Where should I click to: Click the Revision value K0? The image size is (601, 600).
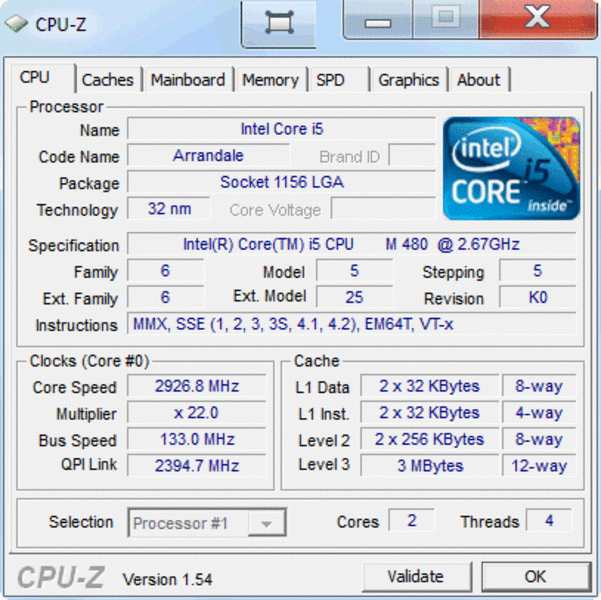pos(538,297)
